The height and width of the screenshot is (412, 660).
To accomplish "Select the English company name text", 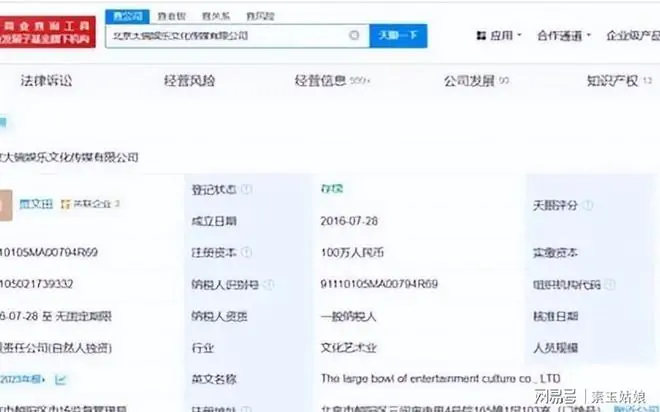I will pyautogui.click(x=440, y=379).
